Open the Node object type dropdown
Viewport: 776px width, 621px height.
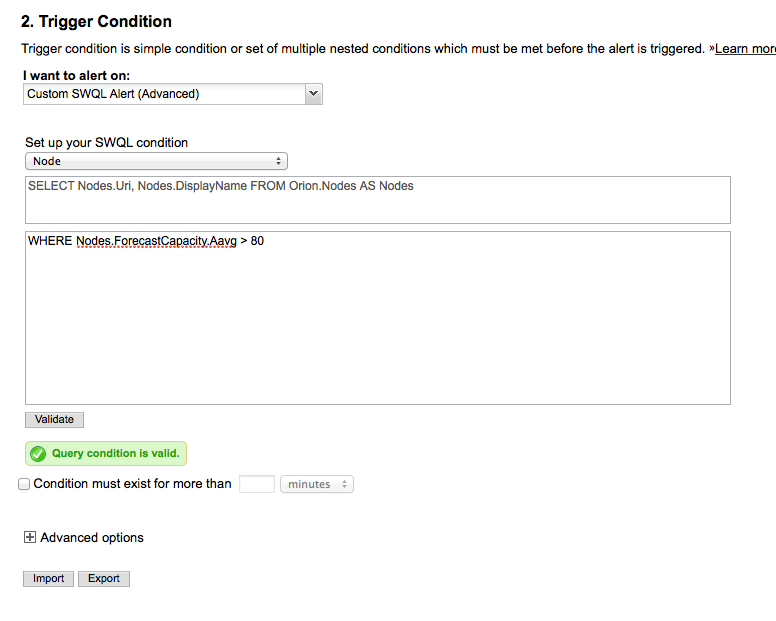(156, 161)
